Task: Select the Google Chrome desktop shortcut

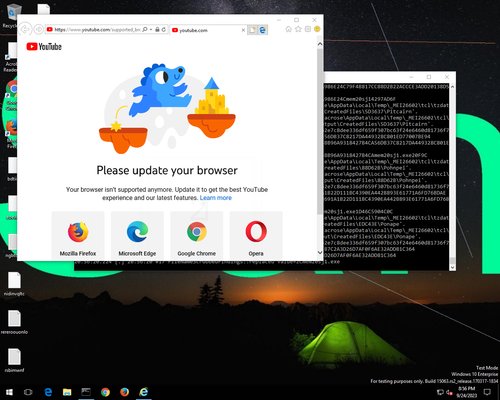Action: coord(11,96)
